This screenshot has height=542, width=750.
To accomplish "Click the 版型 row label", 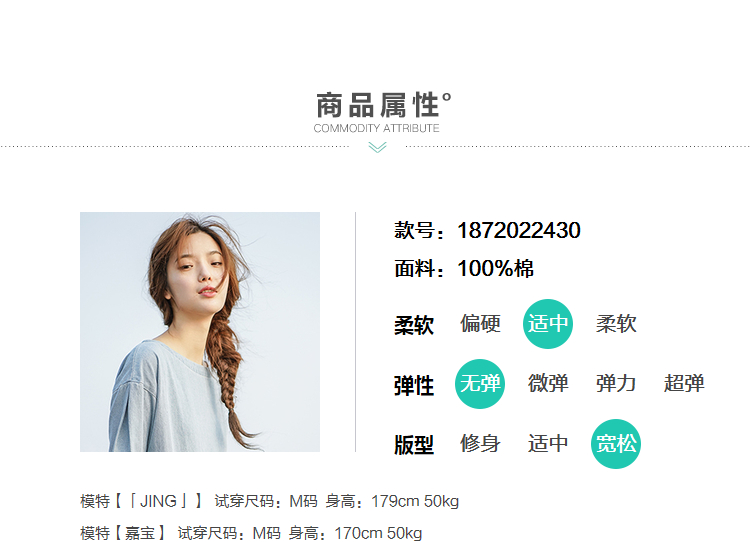I will (x=414, y=445).
